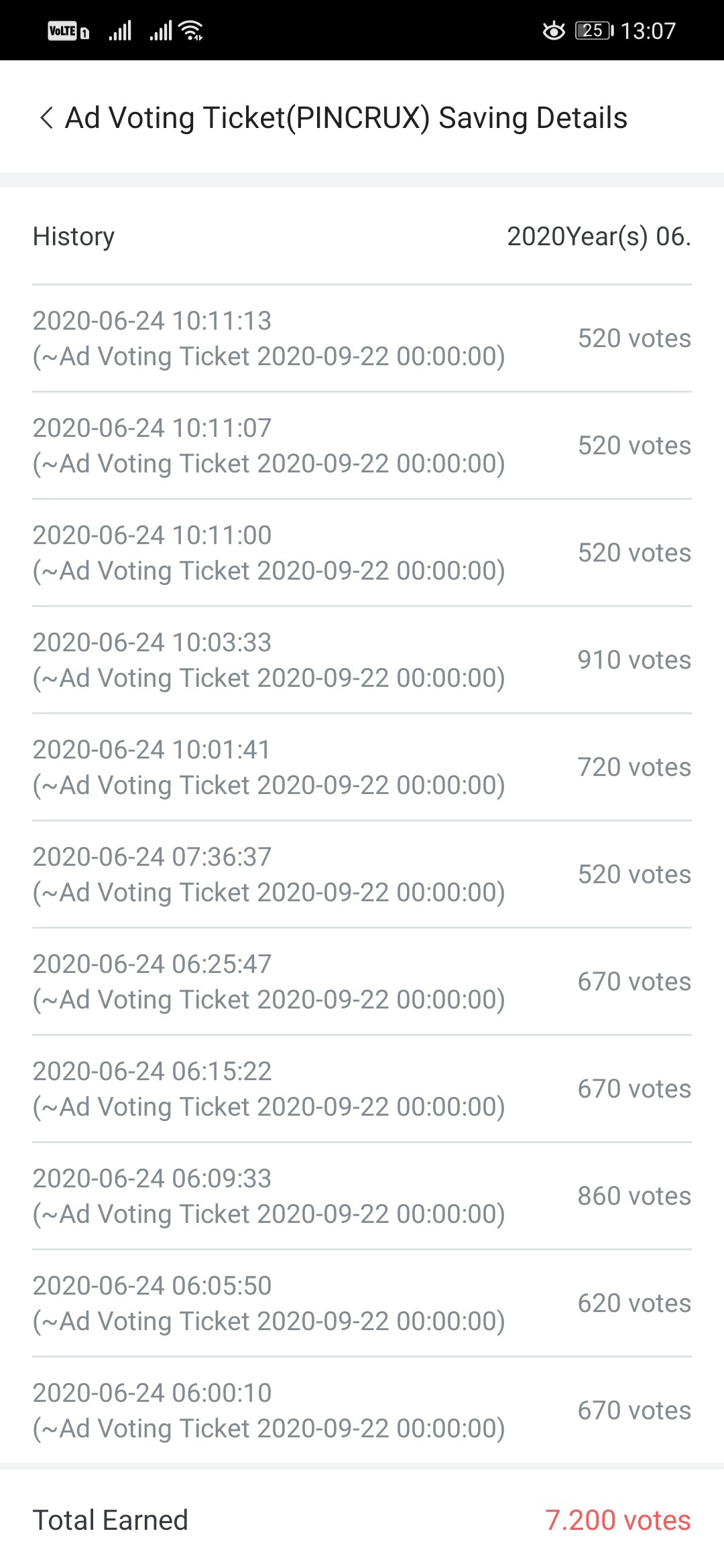Tap the 720 votes entry
Image resolution: width=724 pixels, height=1568 pixels.
click(633, 767)
